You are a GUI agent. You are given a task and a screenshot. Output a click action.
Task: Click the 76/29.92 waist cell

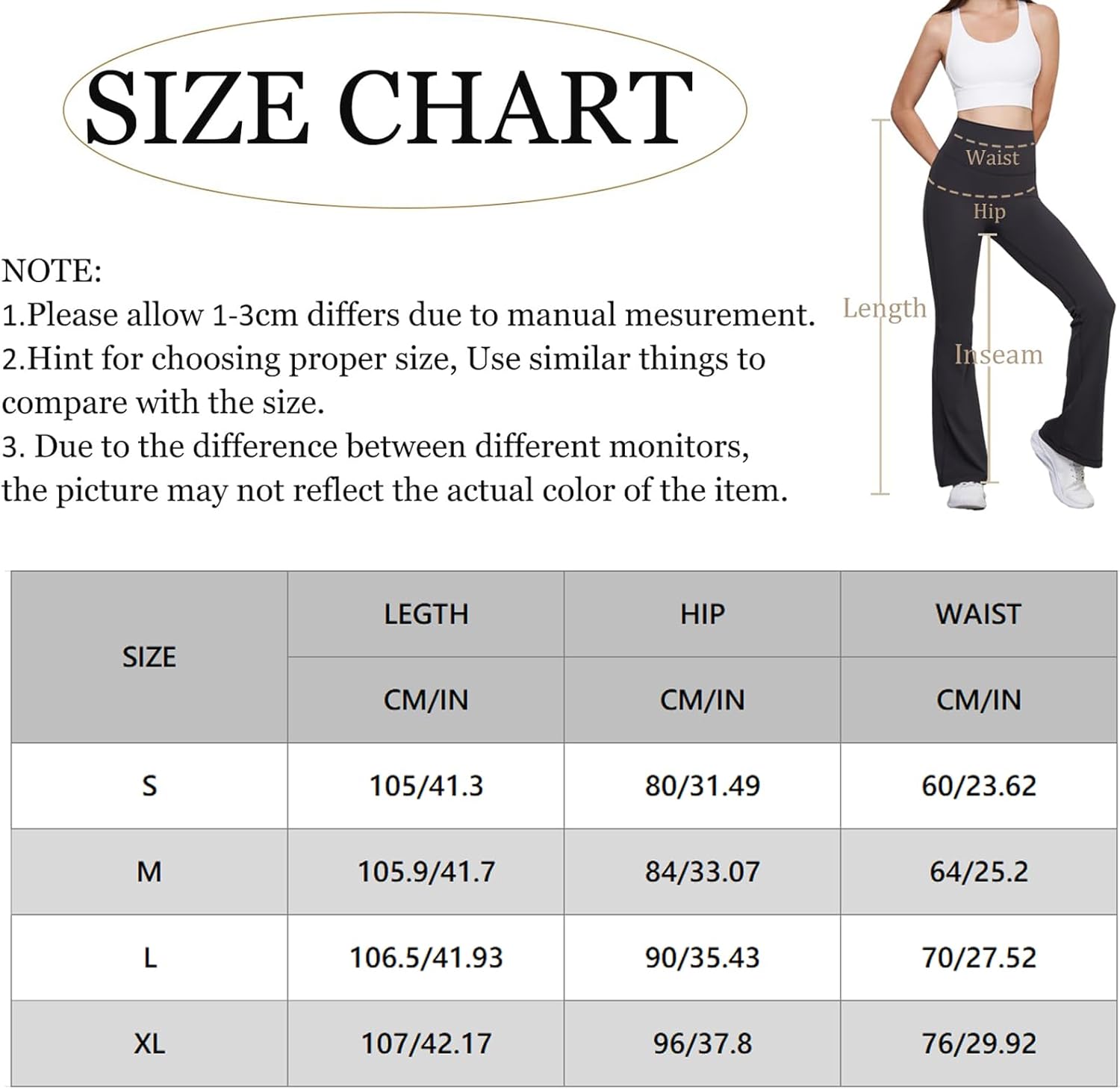click(x=978, y=1043)
